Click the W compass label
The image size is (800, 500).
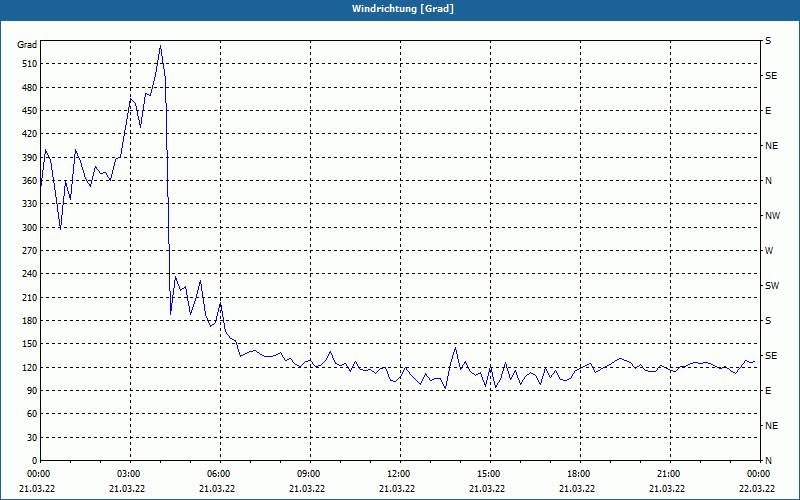click(769, 251)
